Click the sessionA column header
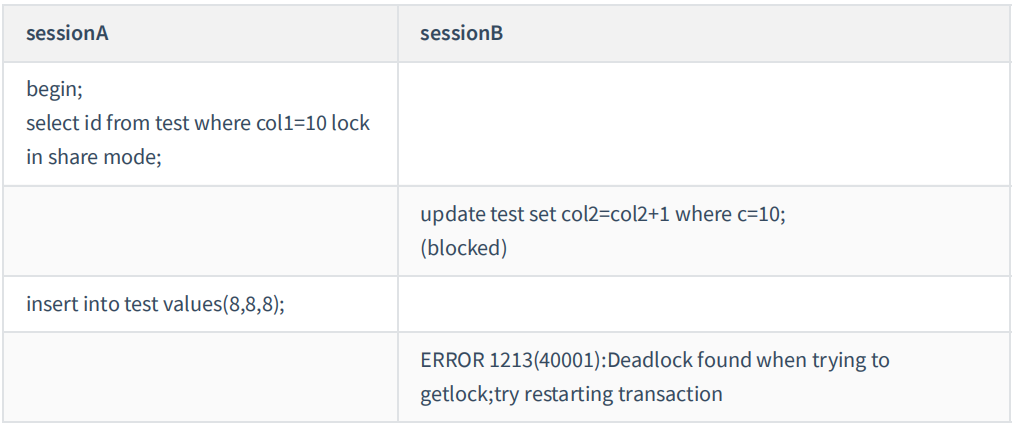This screenshot has height=424, width=1014. click(x=67, y=34)
